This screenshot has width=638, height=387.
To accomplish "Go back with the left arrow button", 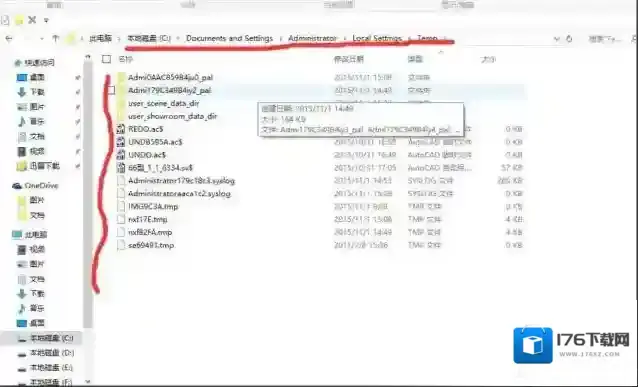I will click(9, 39).
